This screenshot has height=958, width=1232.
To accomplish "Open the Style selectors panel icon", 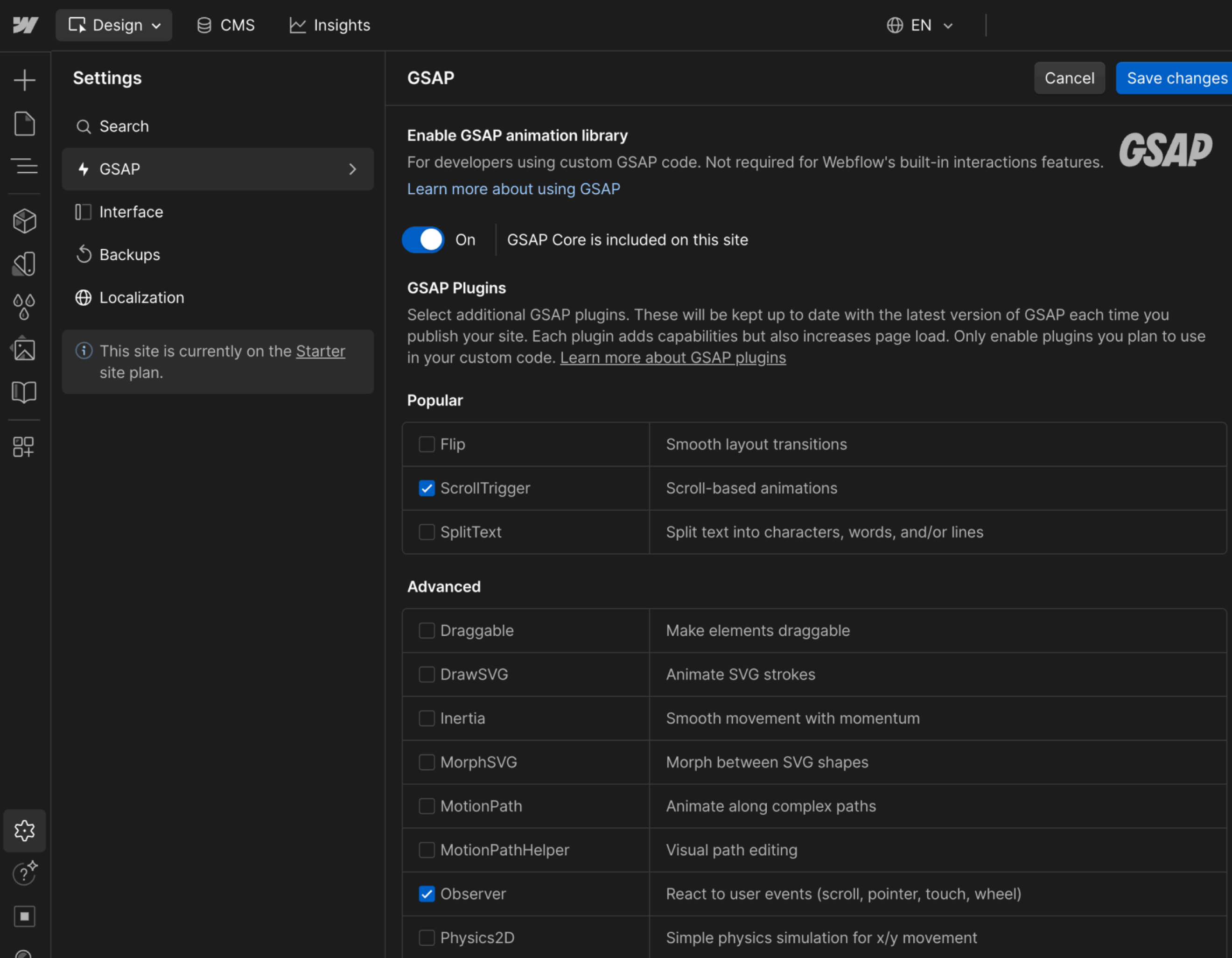I will click(x=24, y=263).
